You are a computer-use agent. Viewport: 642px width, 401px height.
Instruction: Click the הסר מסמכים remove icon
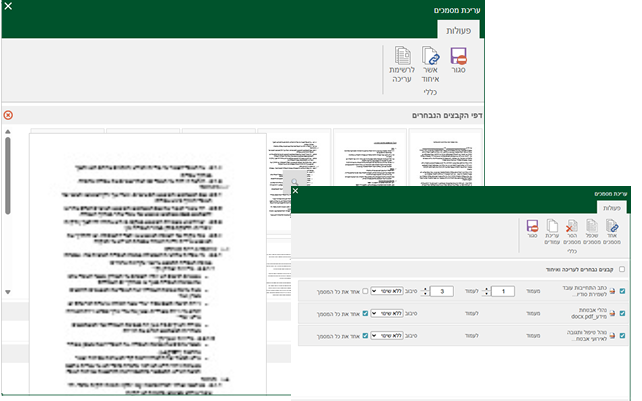(x=573, y=226)
